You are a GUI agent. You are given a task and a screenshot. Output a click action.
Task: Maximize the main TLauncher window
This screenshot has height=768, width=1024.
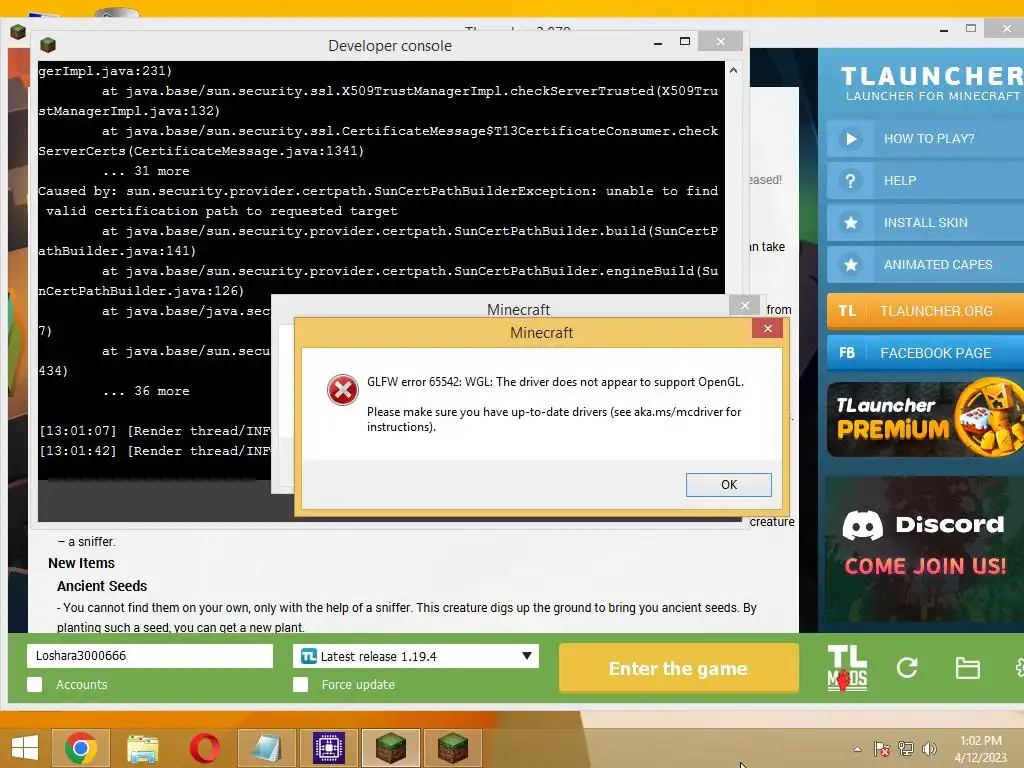pyautogui.click(x=970, y=28)
